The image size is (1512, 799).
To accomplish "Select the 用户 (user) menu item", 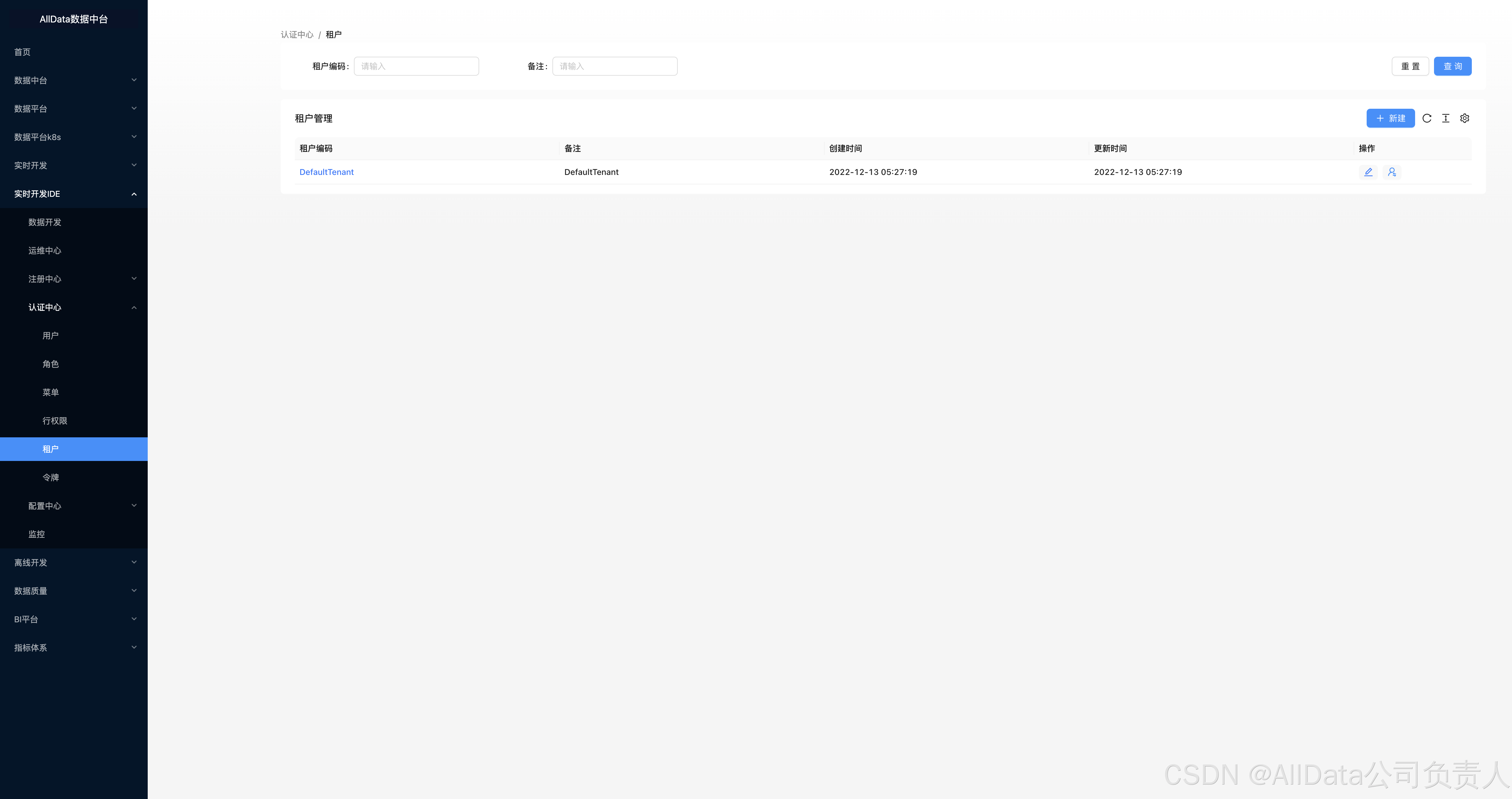I will [51, 336].
